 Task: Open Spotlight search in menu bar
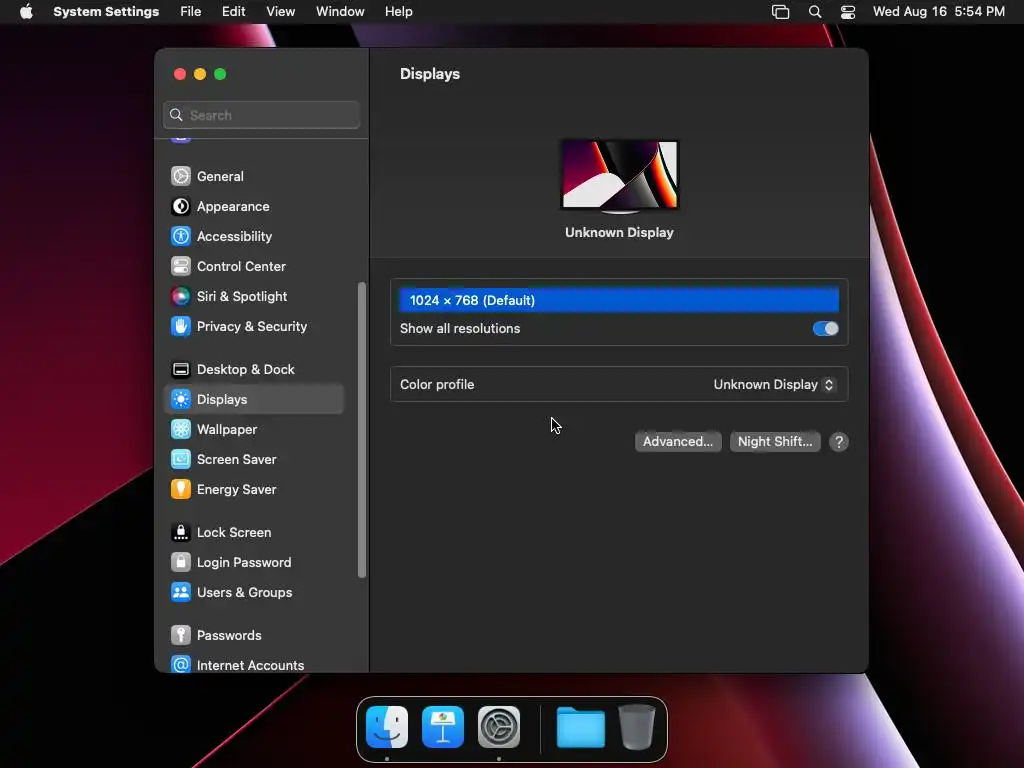pyautogui.click(x=815, y=12)
